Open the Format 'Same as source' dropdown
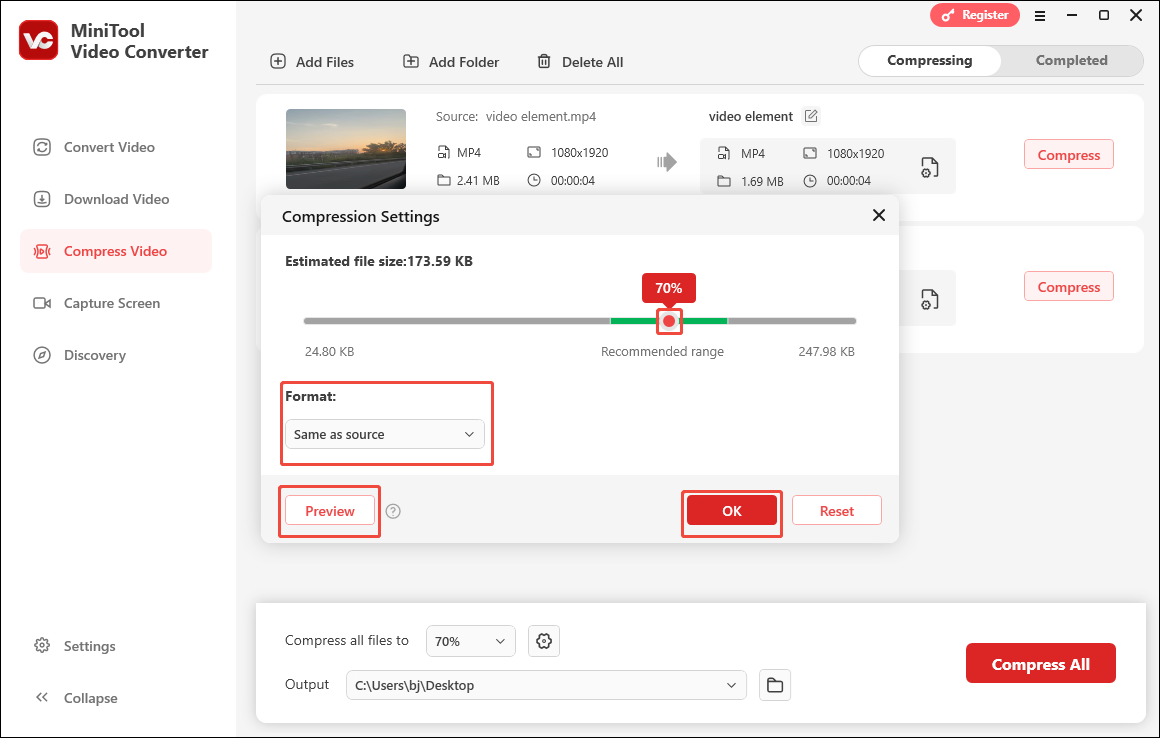 pyautogui.click(x=385, y=434)
